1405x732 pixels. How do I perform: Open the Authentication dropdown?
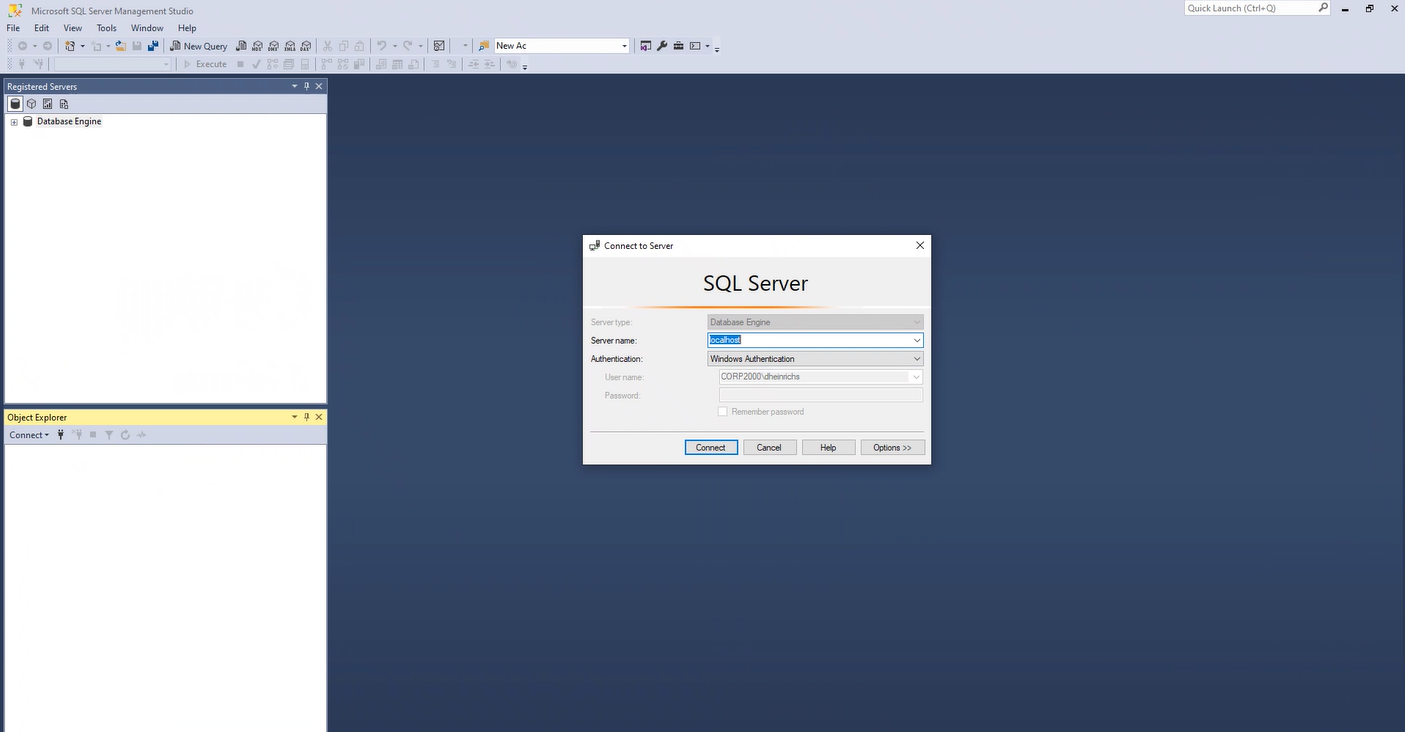pos(916,359)
